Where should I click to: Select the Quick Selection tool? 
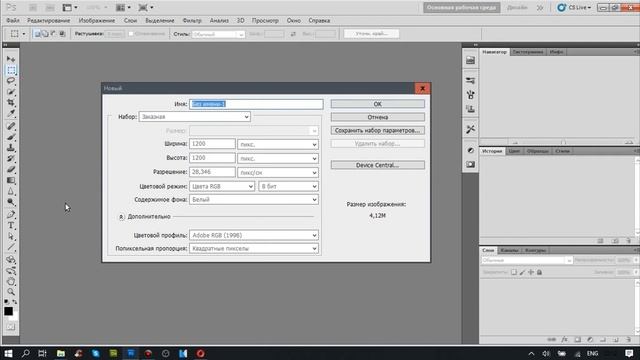11,92
